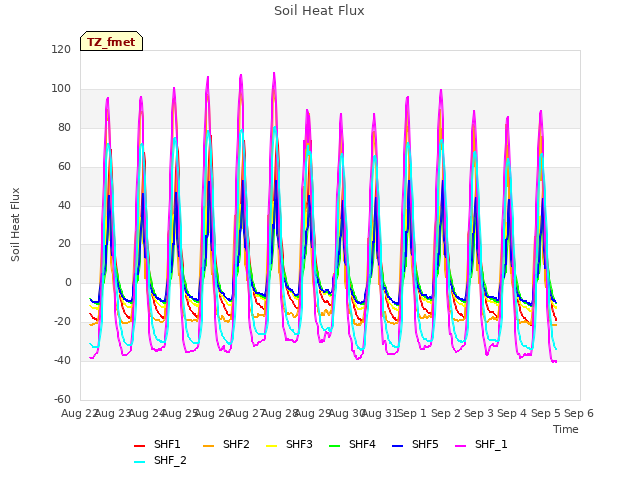Click the red SHF1 legend swatch
640x480 pixels.
(x=140, y=446)
